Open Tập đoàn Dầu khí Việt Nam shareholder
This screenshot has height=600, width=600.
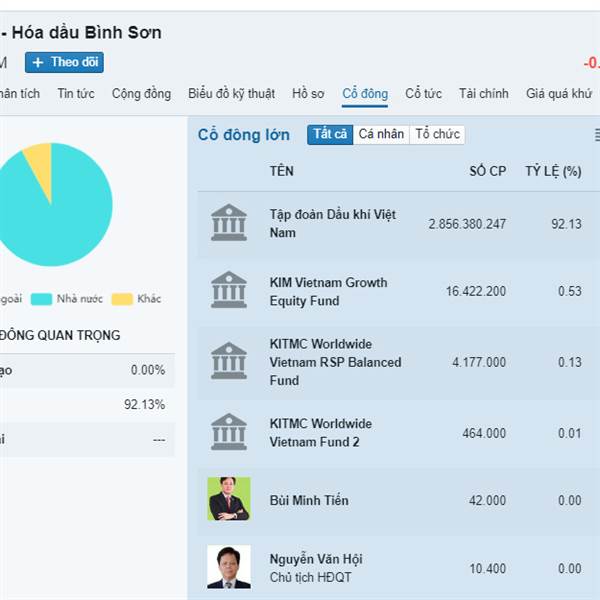(333, 223)
